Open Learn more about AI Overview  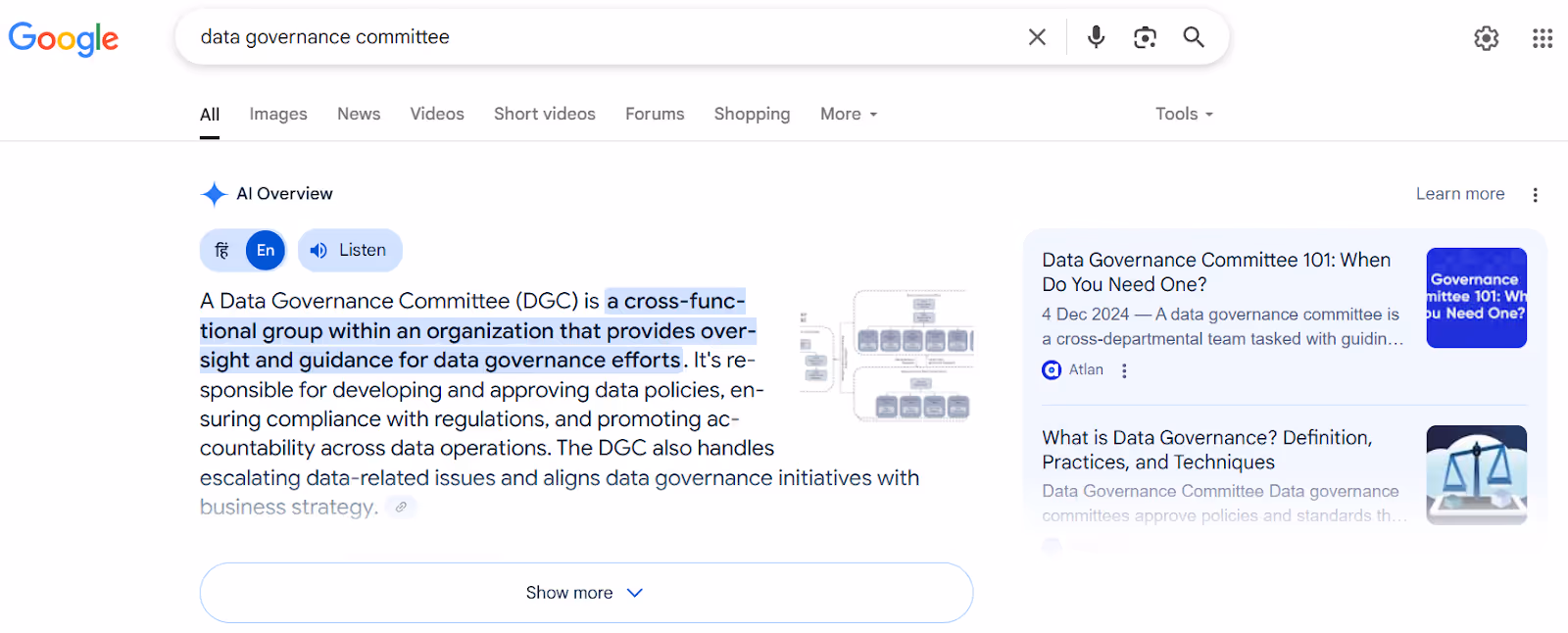click(1459, 194)
